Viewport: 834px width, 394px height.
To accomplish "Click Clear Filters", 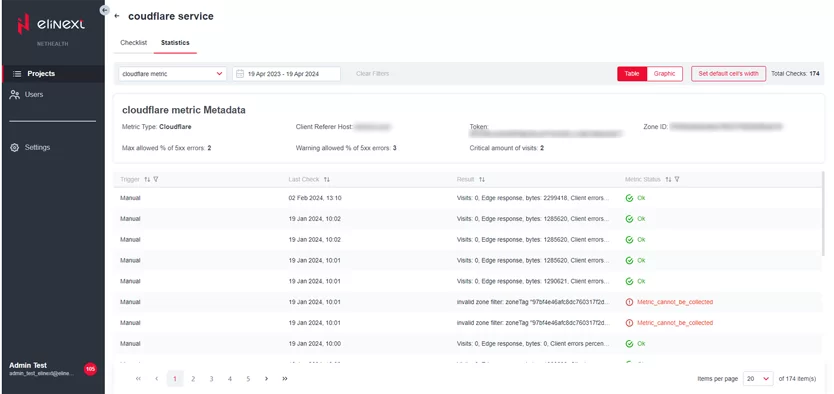I will (x=372, y=74).
